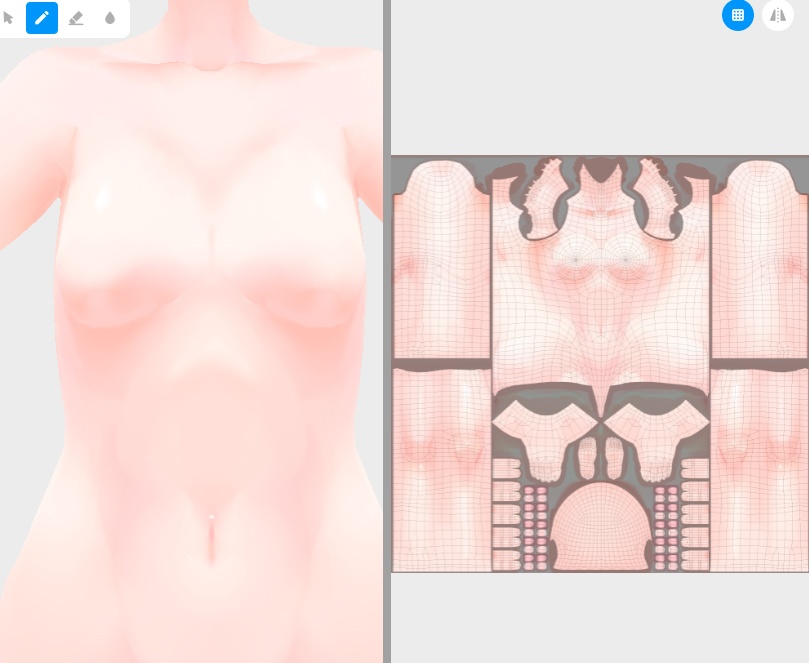
Task: Open the selection tool instead of pencil
Action: click(x=9, y=18)
